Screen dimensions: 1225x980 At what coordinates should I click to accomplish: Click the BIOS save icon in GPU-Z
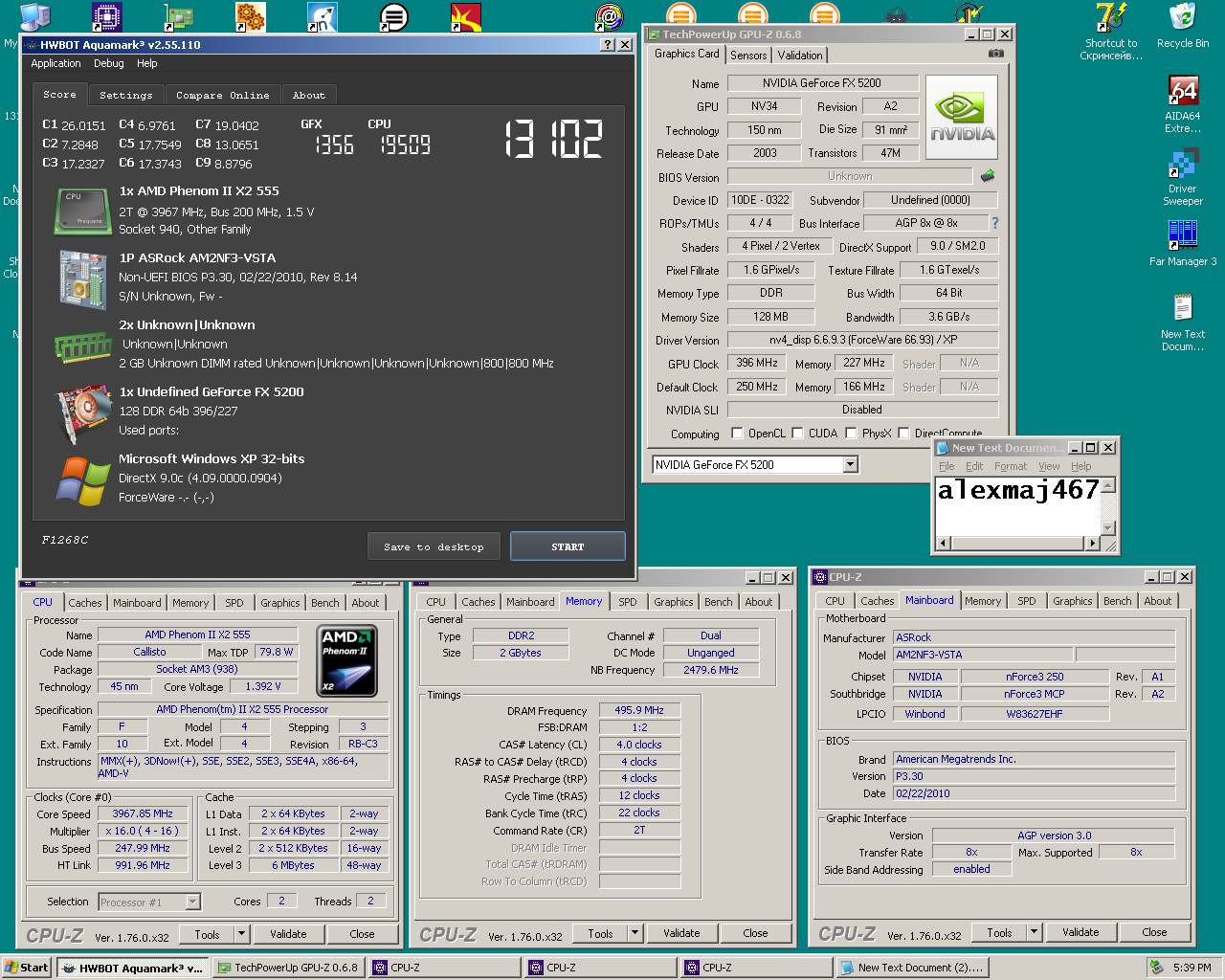(988, 175)
